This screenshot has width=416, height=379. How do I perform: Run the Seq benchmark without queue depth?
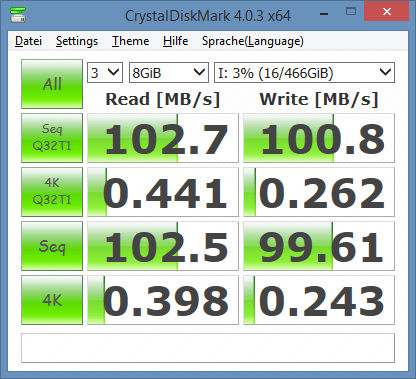click(52, 246)
